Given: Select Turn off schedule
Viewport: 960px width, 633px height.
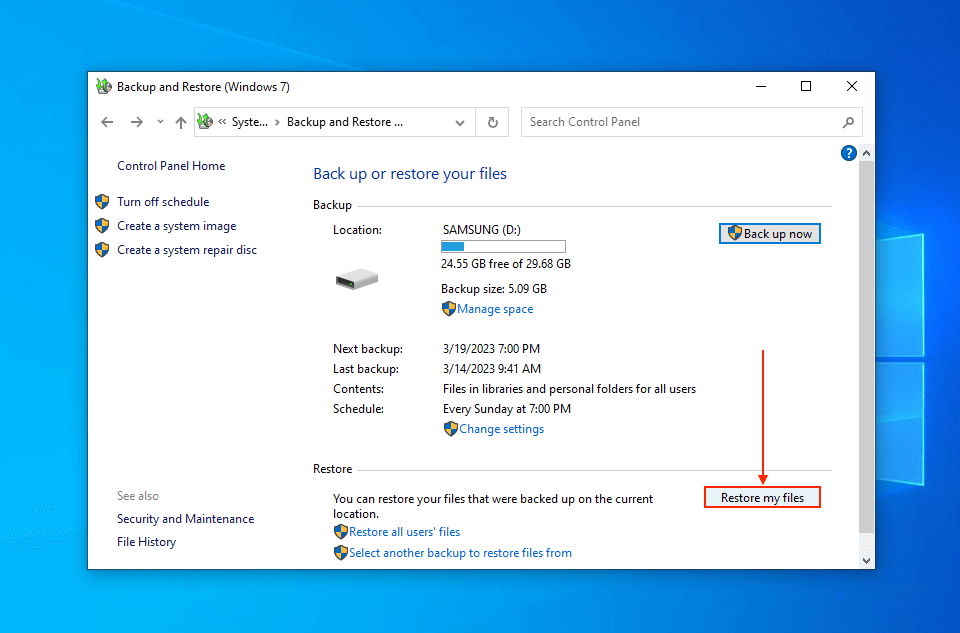Looking at the screenshot, I should (x=163, y=202).
